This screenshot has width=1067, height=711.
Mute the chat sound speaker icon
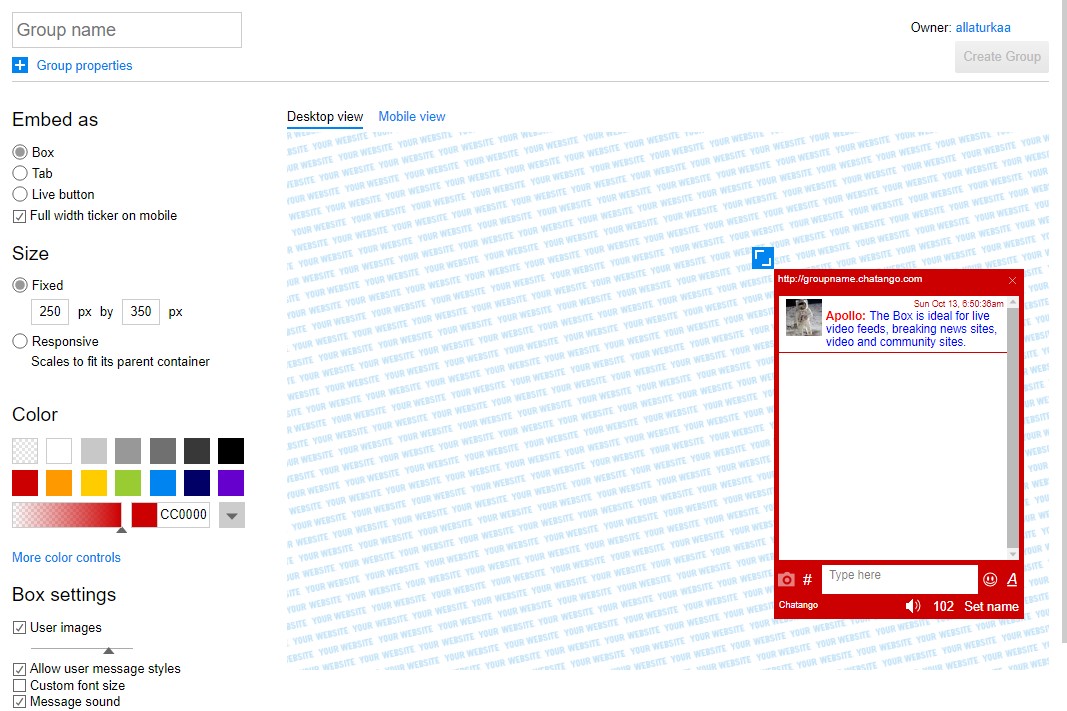point(912,606)
